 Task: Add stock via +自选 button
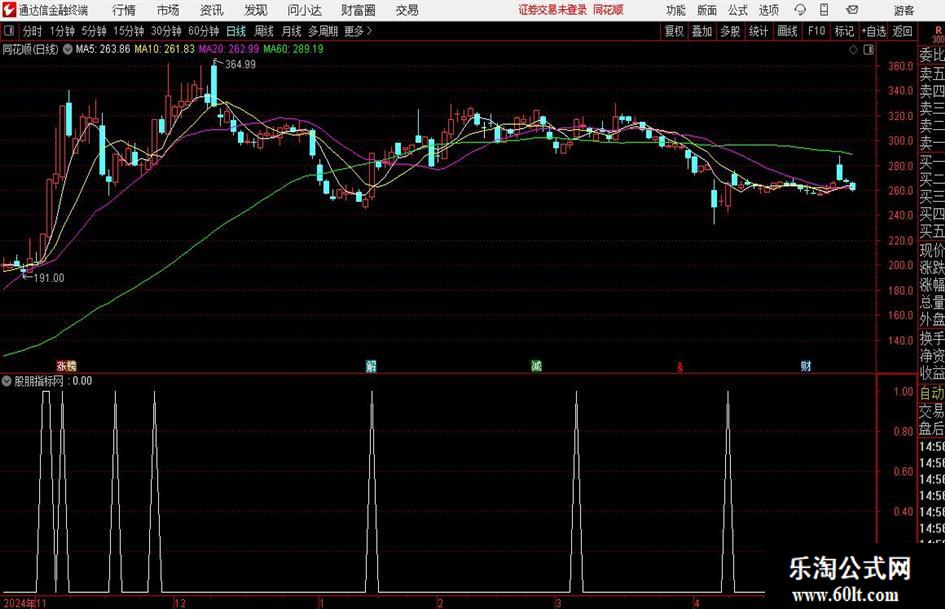pos(874,31)
